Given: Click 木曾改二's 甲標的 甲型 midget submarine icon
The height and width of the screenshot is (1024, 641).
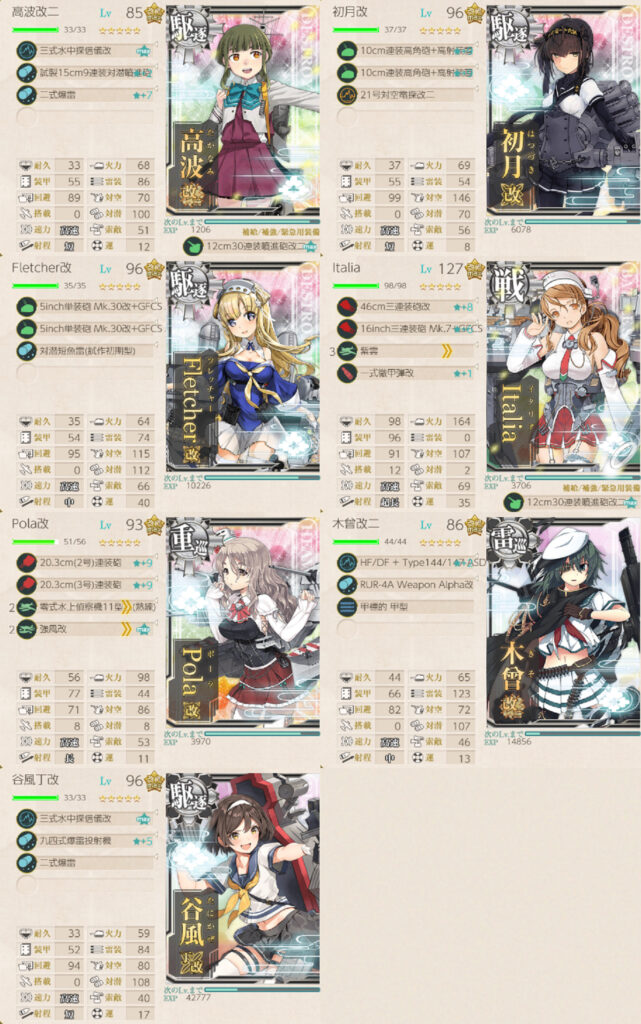Looking at the screenshot, I should (x=347, y=607).
